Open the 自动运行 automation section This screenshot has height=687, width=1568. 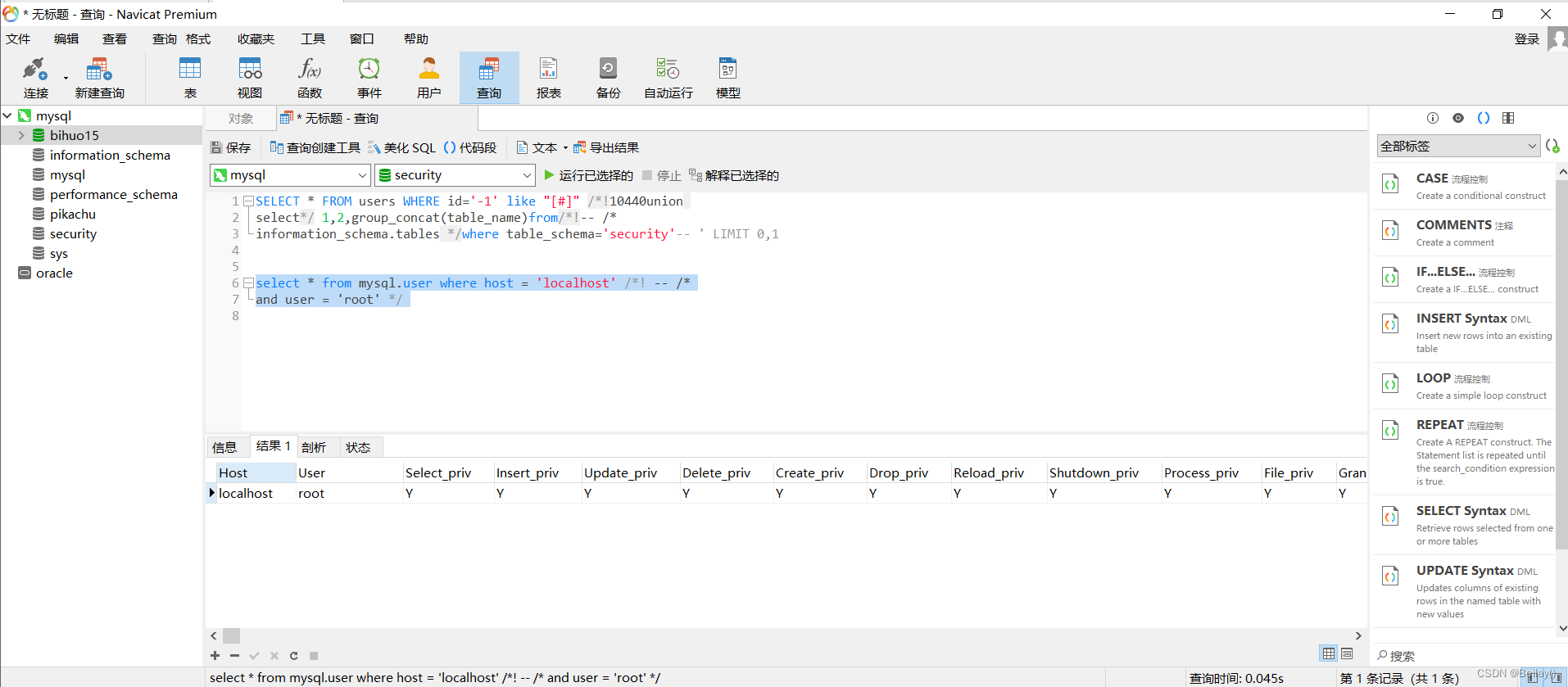tap(668, 78)
